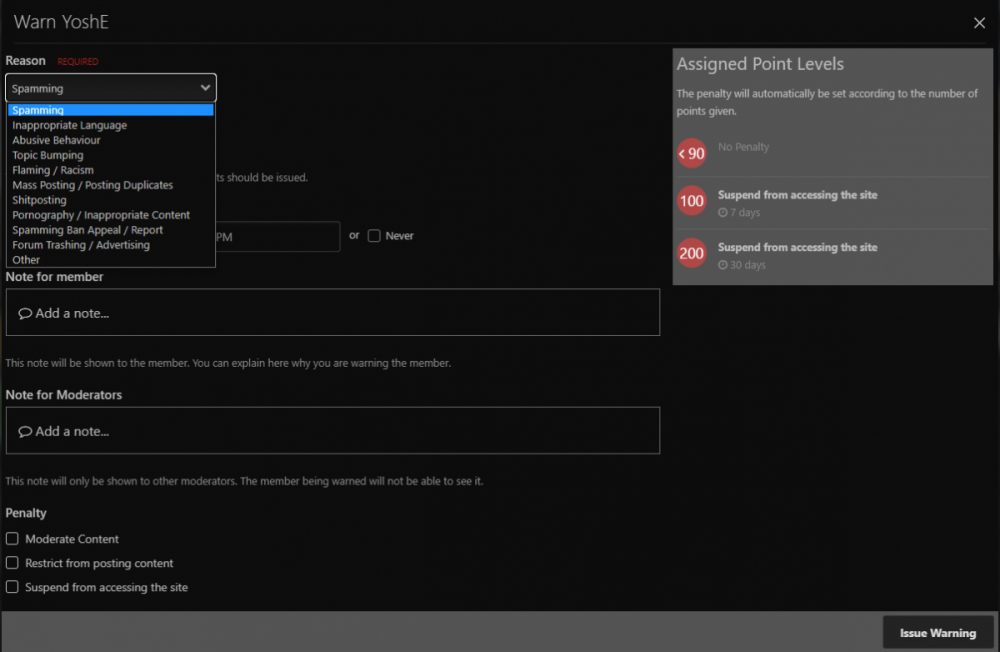Image resolution: width=1000 pixels, height=652 pixels.
Task: Open the Reason dropdown showing Spamming
Action: tap(111, 88)
